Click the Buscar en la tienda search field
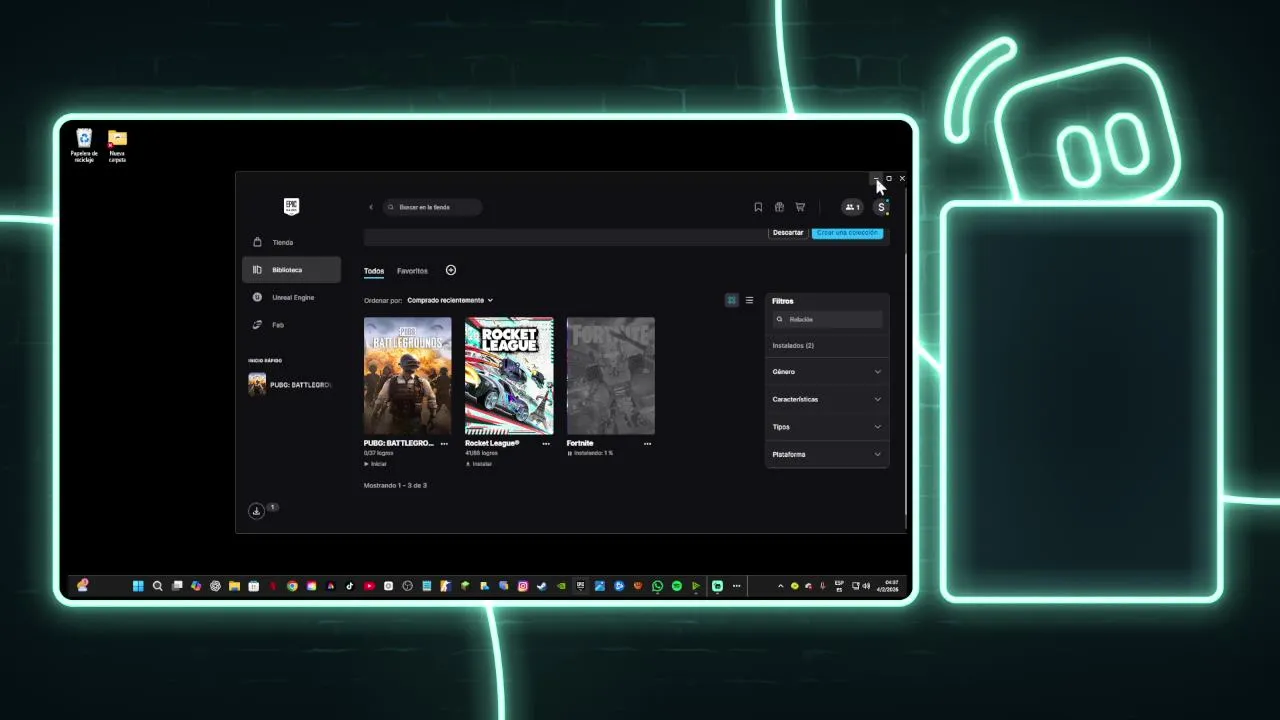Screen dimensions: 1280x720 tap(432, 207)
